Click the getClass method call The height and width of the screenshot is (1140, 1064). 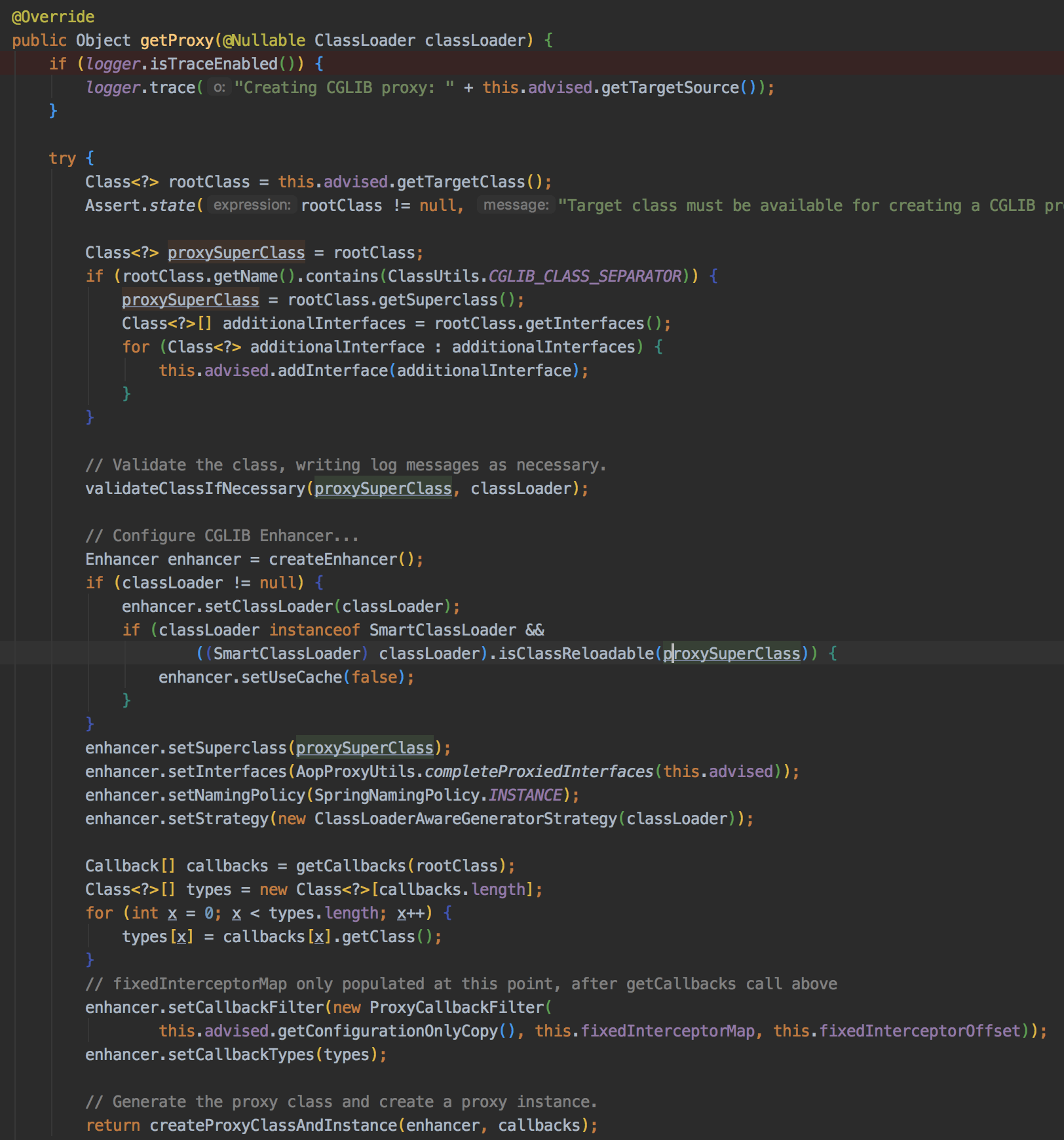379,936
